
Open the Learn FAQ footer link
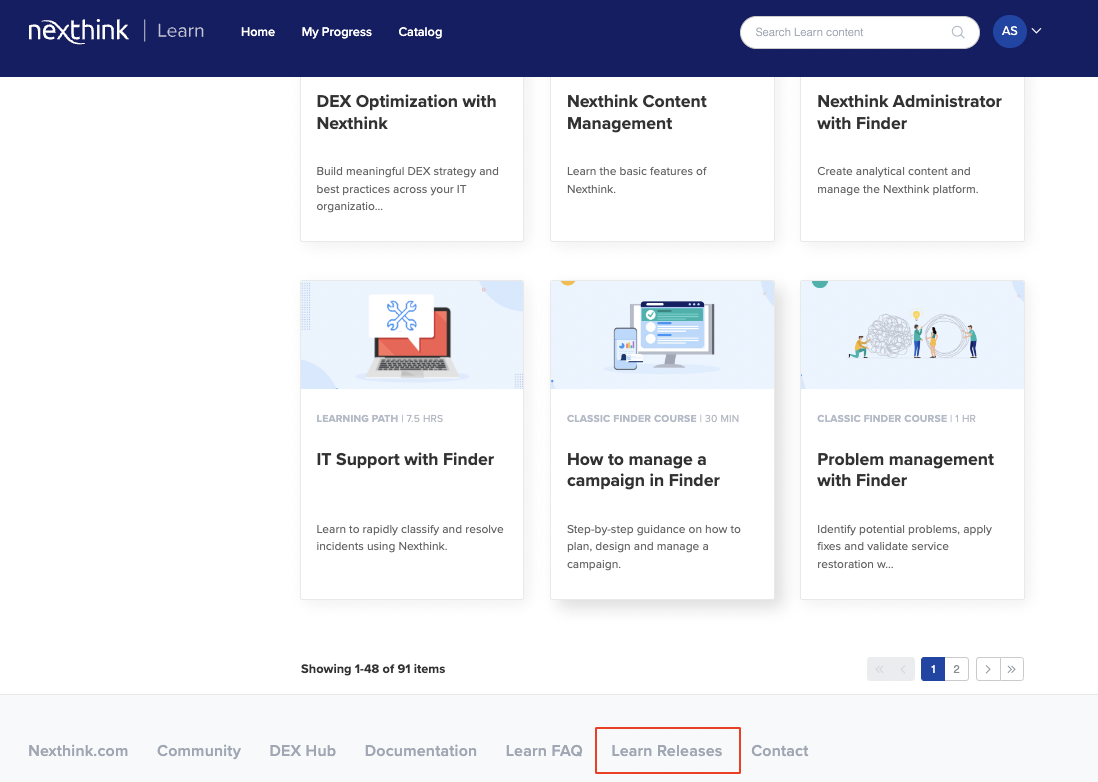pos(544,751)
